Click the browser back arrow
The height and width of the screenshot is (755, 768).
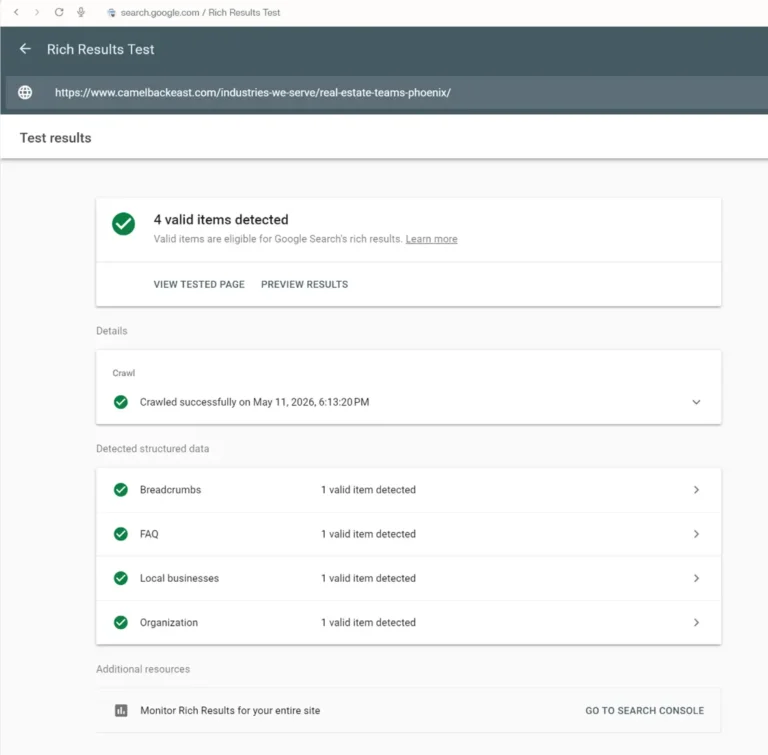[x=16, y=12]
